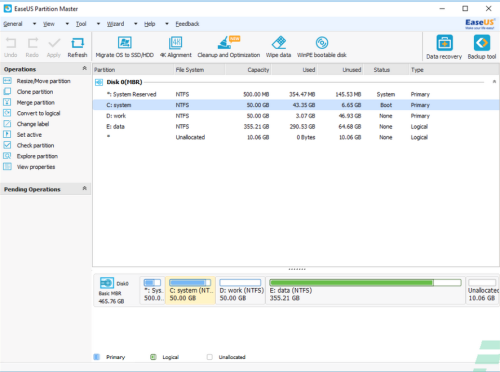This screenshot has height=372, width=500.
Task: Sort by the Partition column header
Action: (x=133, y=70)
